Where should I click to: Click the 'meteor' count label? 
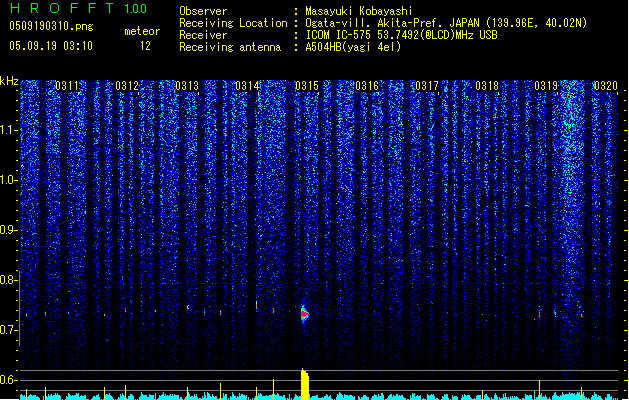pyautogui.click(x=142, y=31)
